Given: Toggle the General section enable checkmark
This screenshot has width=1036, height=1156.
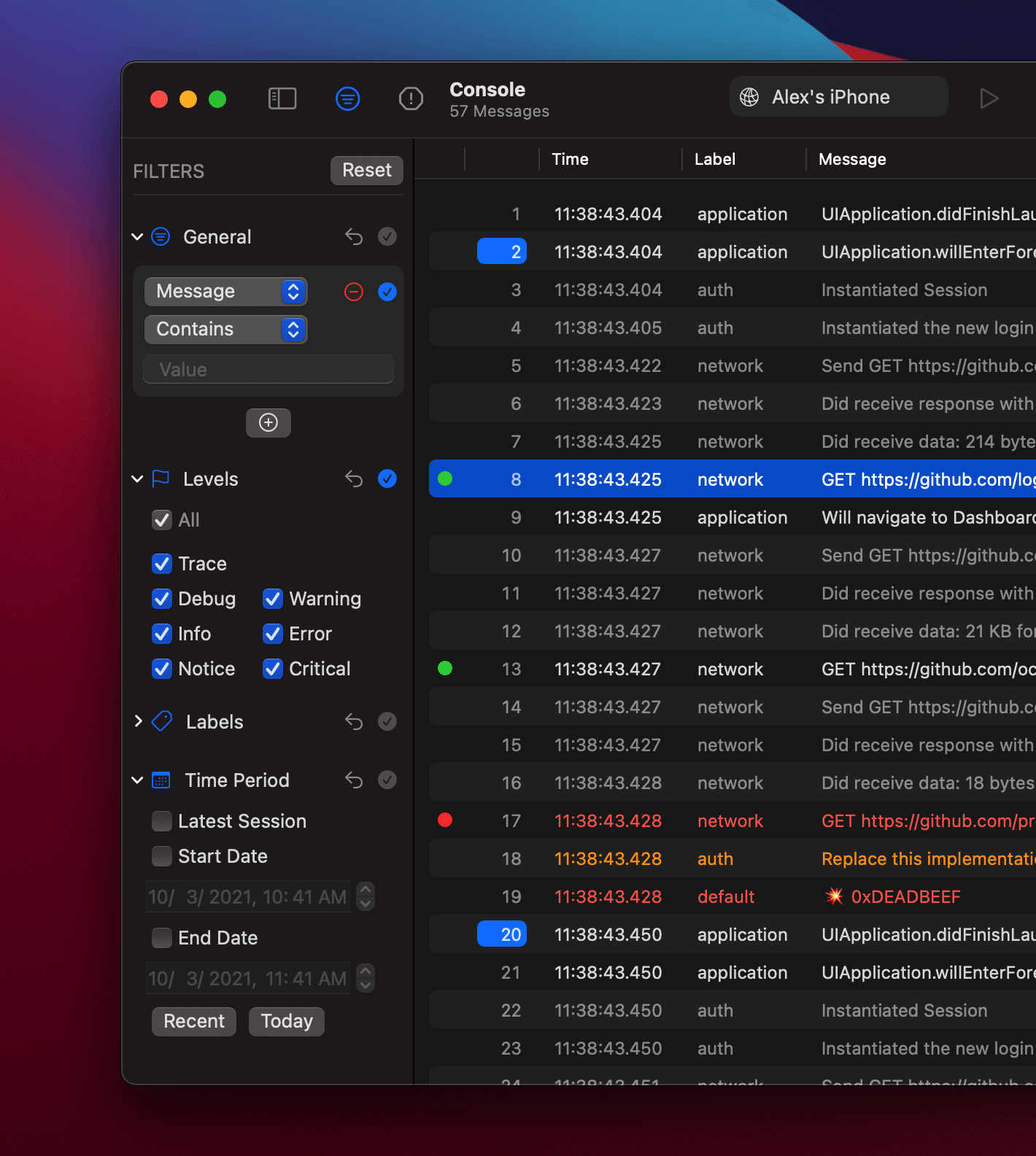Looking at the screenshot, I should (x=387, y=236).
